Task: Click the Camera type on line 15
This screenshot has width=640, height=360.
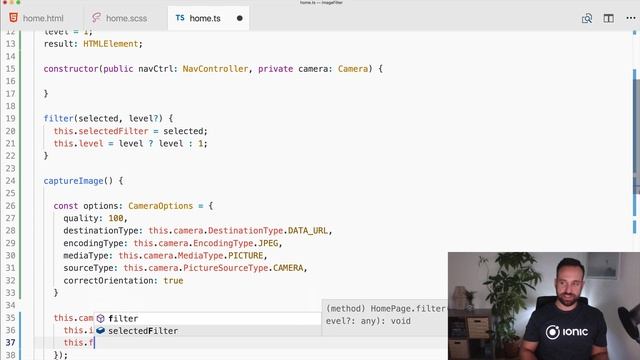Action: tap(353, 69)
